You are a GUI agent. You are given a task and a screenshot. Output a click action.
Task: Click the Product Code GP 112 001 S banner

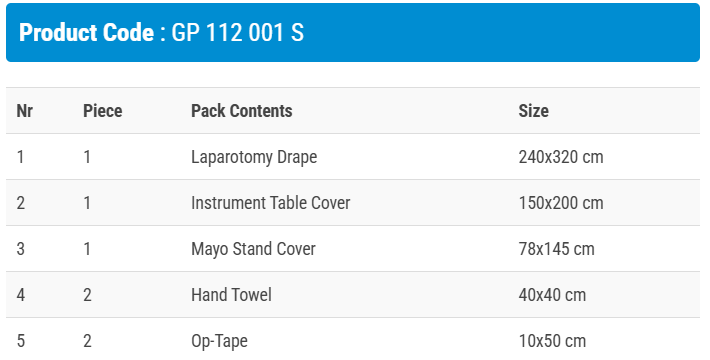coord(353,33)
